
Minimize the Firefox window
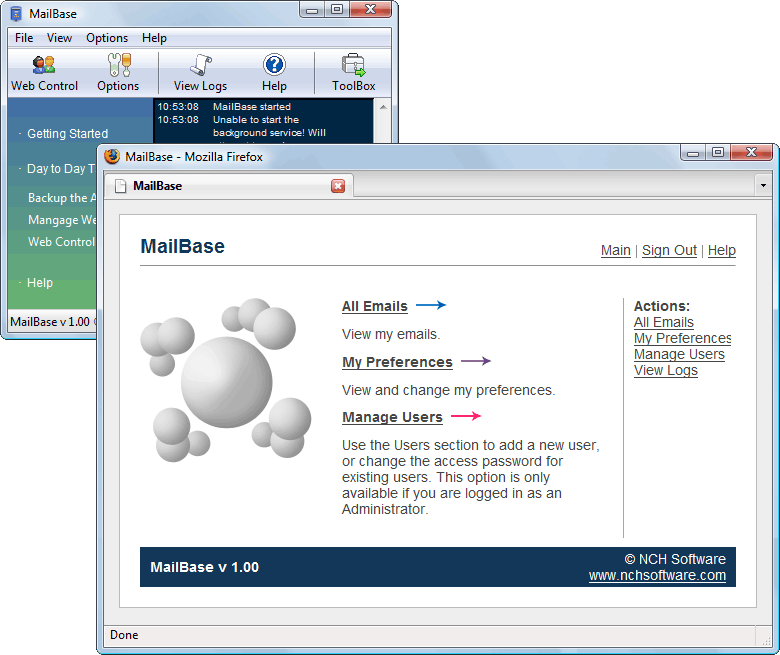tap(693, 153)
